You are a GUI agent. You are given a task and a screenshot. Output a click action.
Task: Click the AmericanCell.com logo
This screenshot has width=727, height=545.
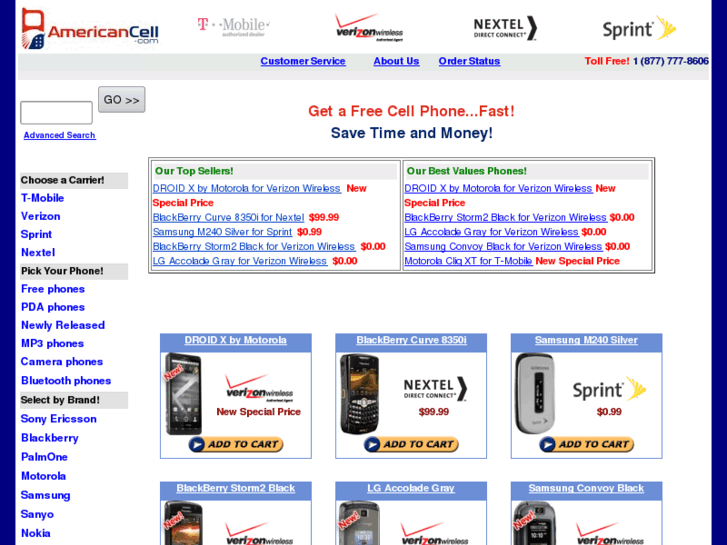tap(89, 29)
